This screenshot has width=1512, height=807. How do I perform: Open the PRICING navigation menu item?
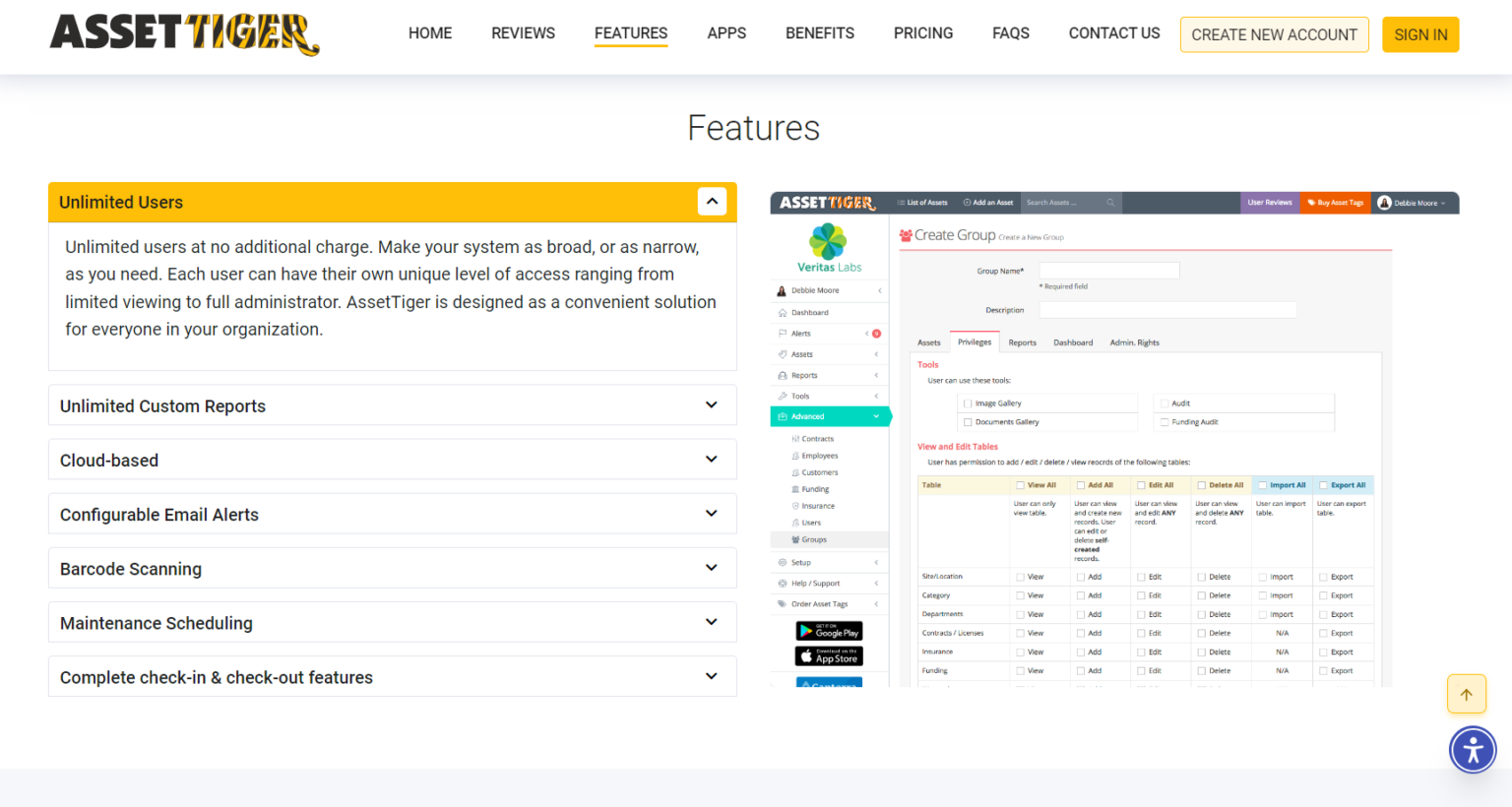(922, 32)
